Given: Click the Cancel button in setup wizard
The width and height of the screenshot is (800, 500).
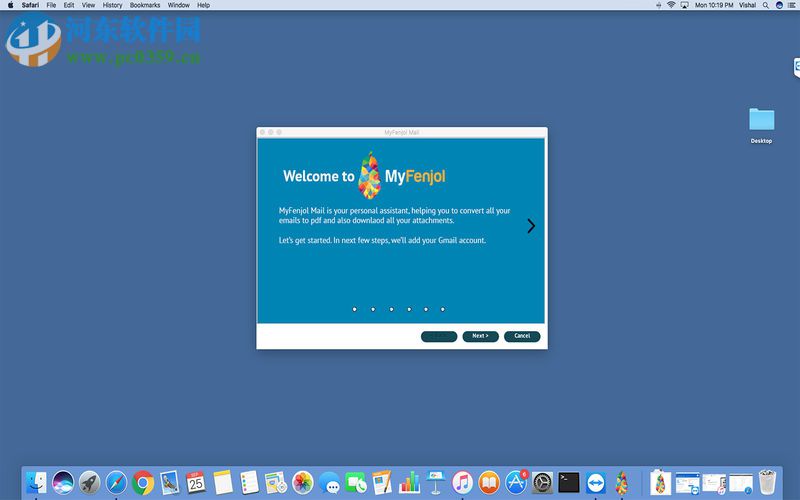Looking at the screenshot, I should coord(522,336).
